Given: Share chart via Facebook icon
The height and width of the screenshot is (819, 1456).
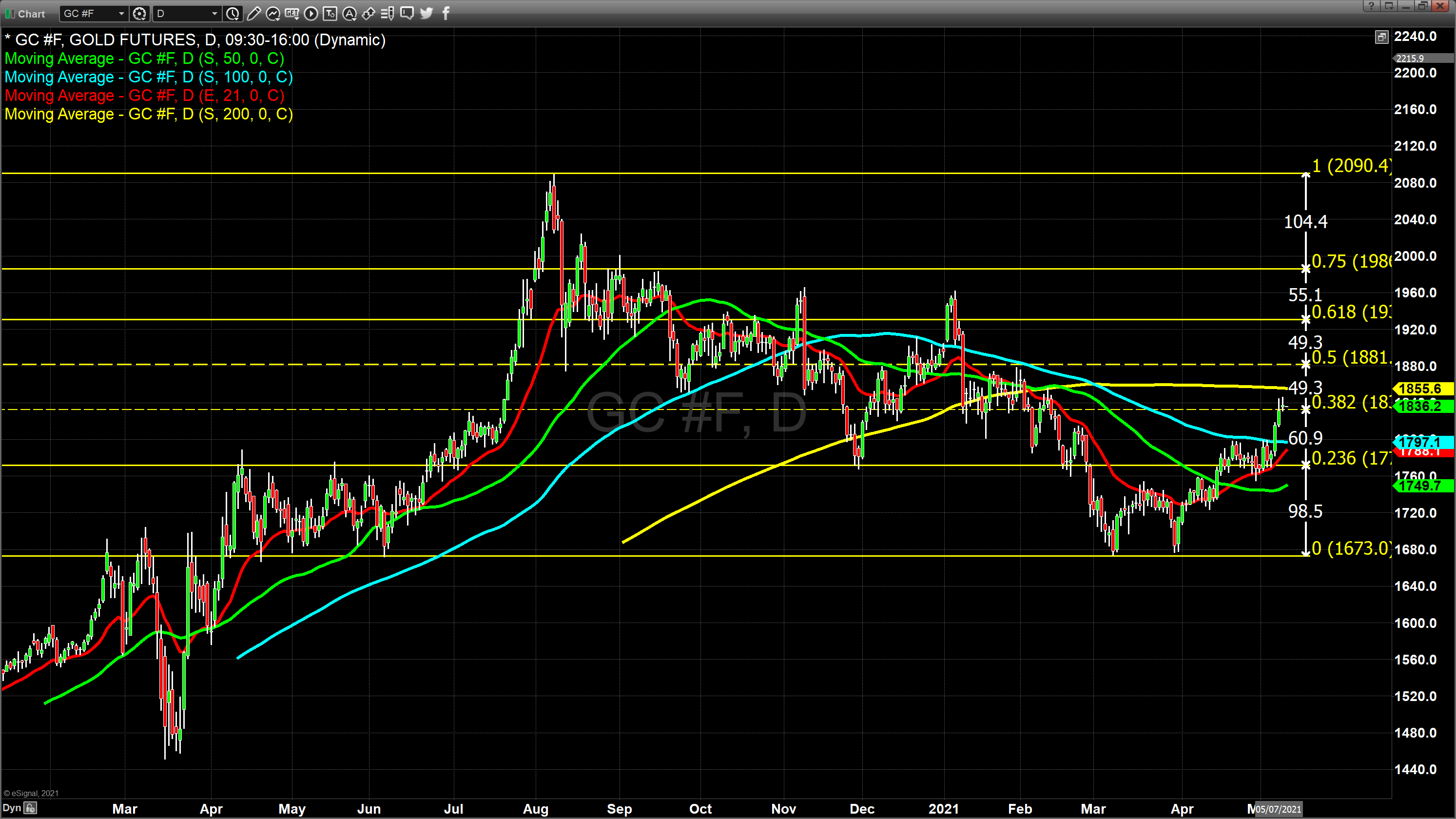Looking at the screenshot, I should pos(446,13).
